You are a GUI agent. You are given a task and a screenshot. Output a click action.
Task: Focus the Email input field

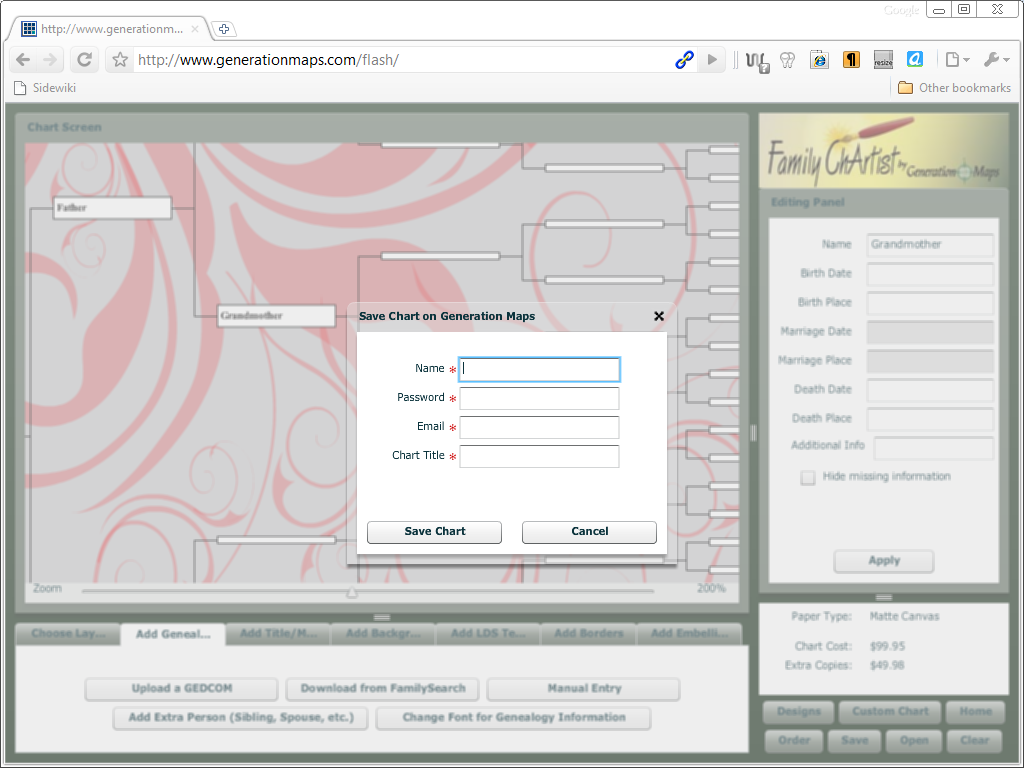pyautogui.click(x=539, y=427)
